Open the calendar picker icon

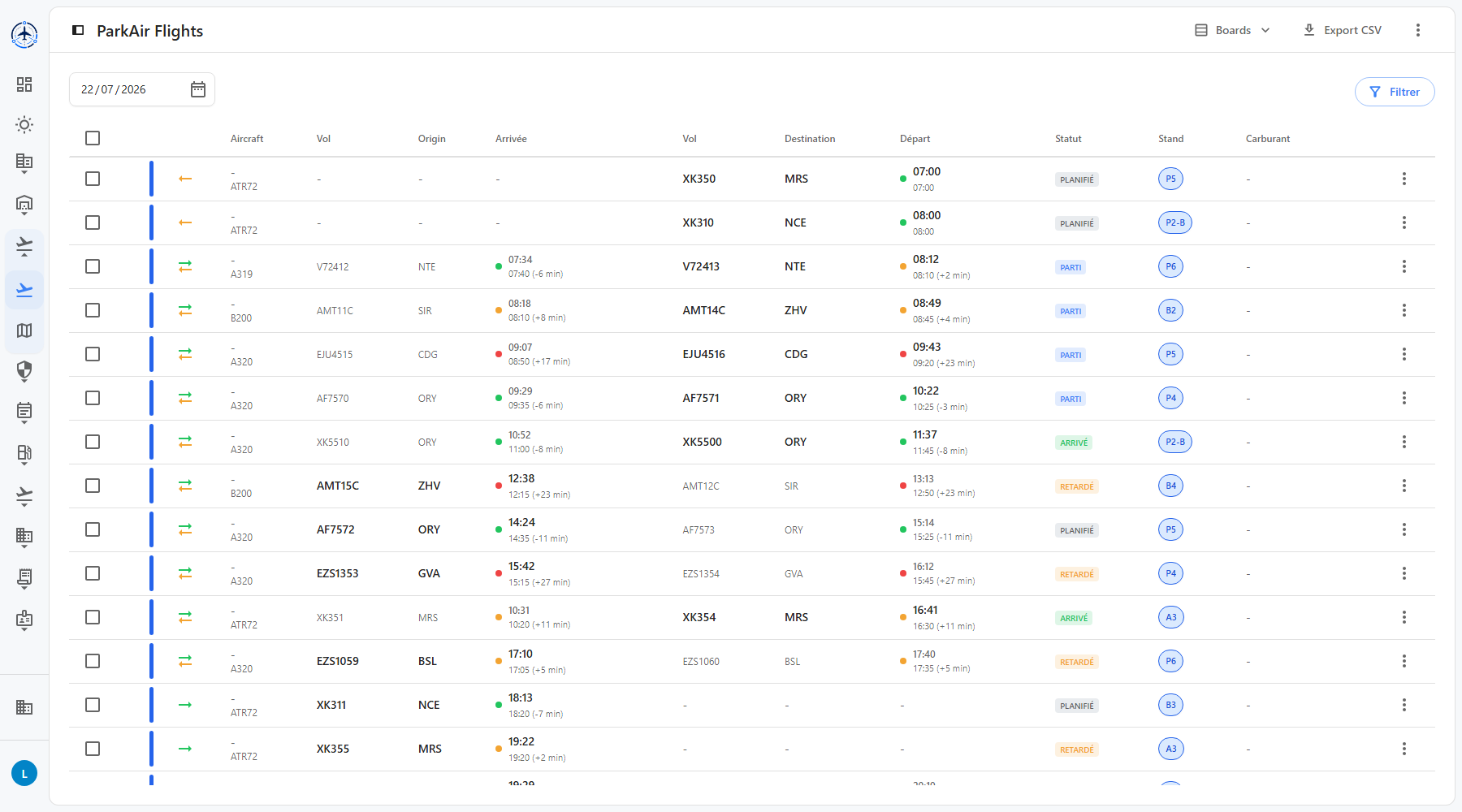(x=198, y=89)
